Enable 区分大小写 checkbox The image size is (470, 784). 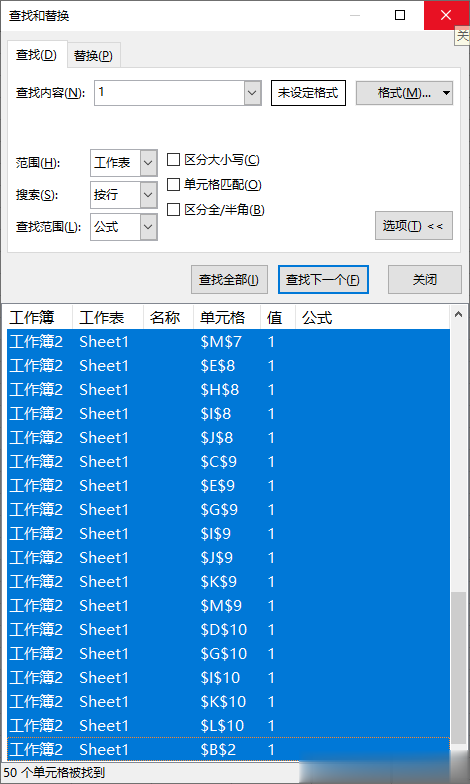(x=173, y=160)
